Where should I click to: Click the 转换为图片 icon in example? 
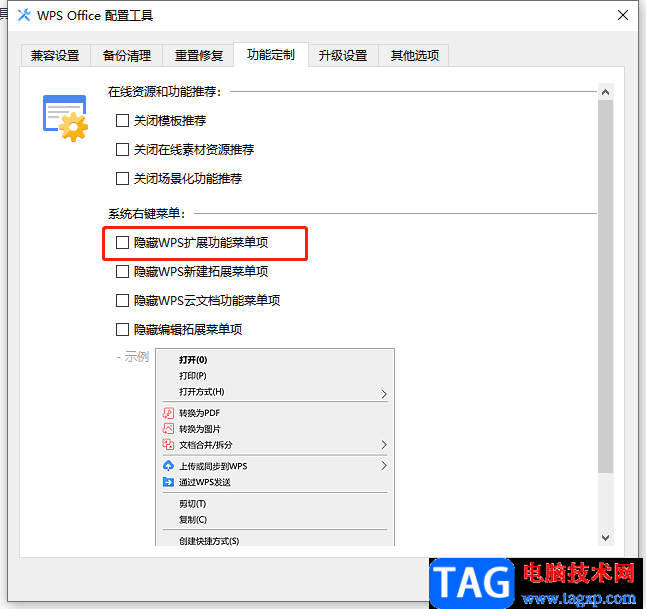[x=168, y=429]
